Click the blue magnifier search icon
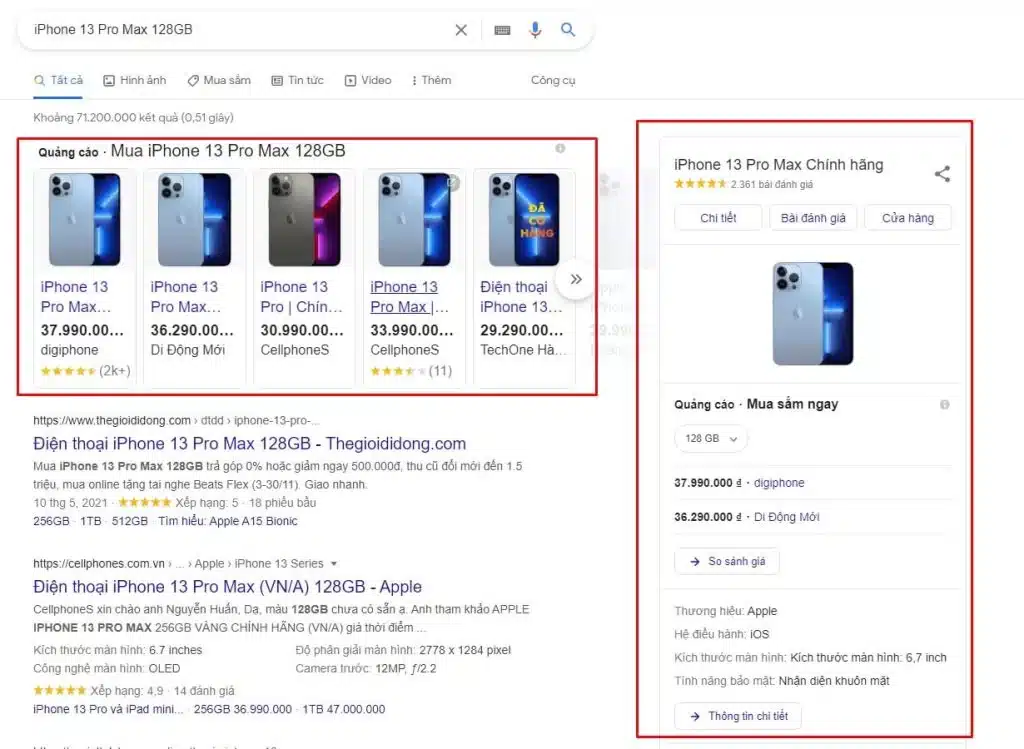 (568, 30)
